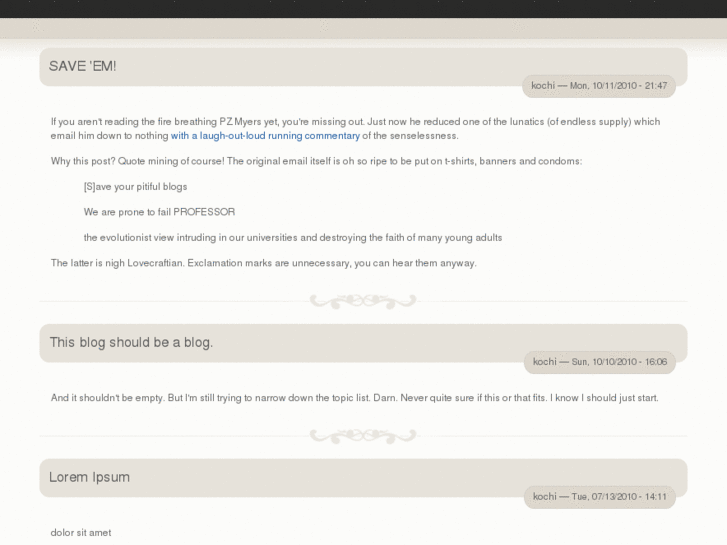Click the Sun, 10/10/2010 author date badge
The image size is (727, 545).
[x=599, y=362]
